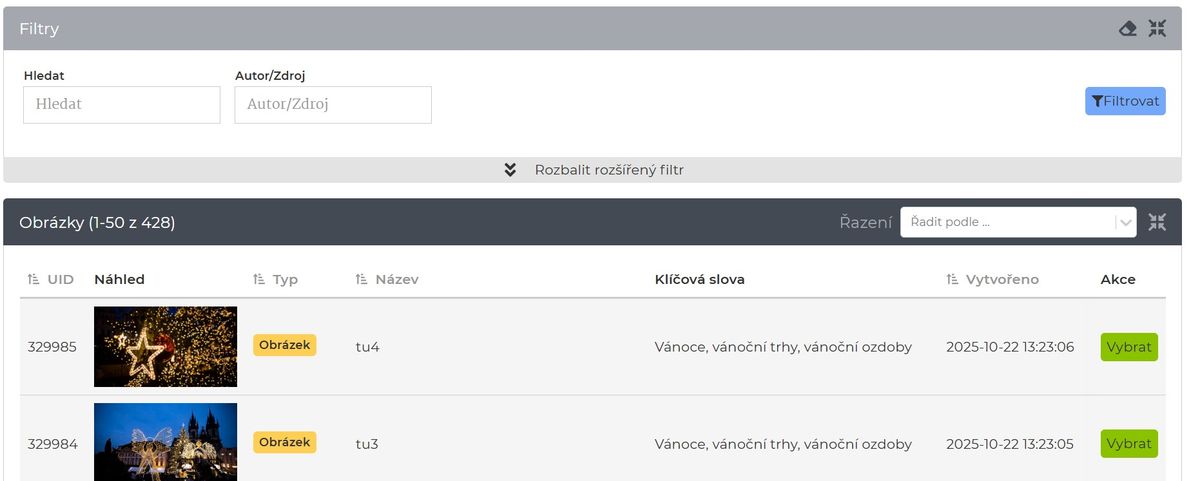Open the tu3 Prague market thumbnail
The image size is (1200, 481).
click(165, 441)
